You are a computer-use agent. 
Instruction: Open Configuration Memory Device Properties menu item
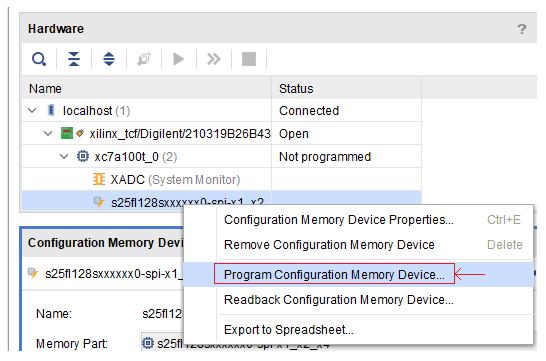tap(338, 220)
